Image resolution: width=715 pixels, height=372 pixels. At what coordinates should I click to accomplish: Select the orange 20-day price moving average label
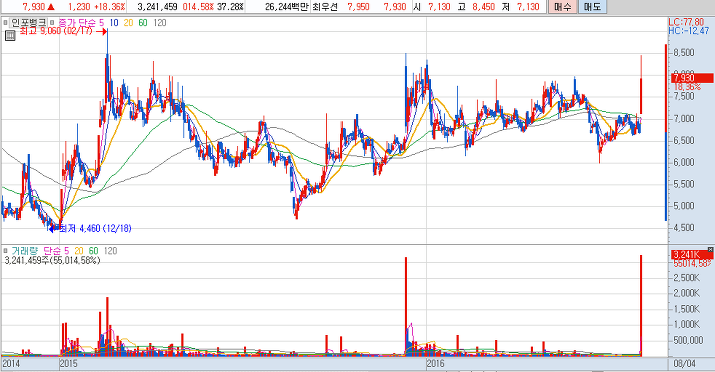[x=129, y=22]
